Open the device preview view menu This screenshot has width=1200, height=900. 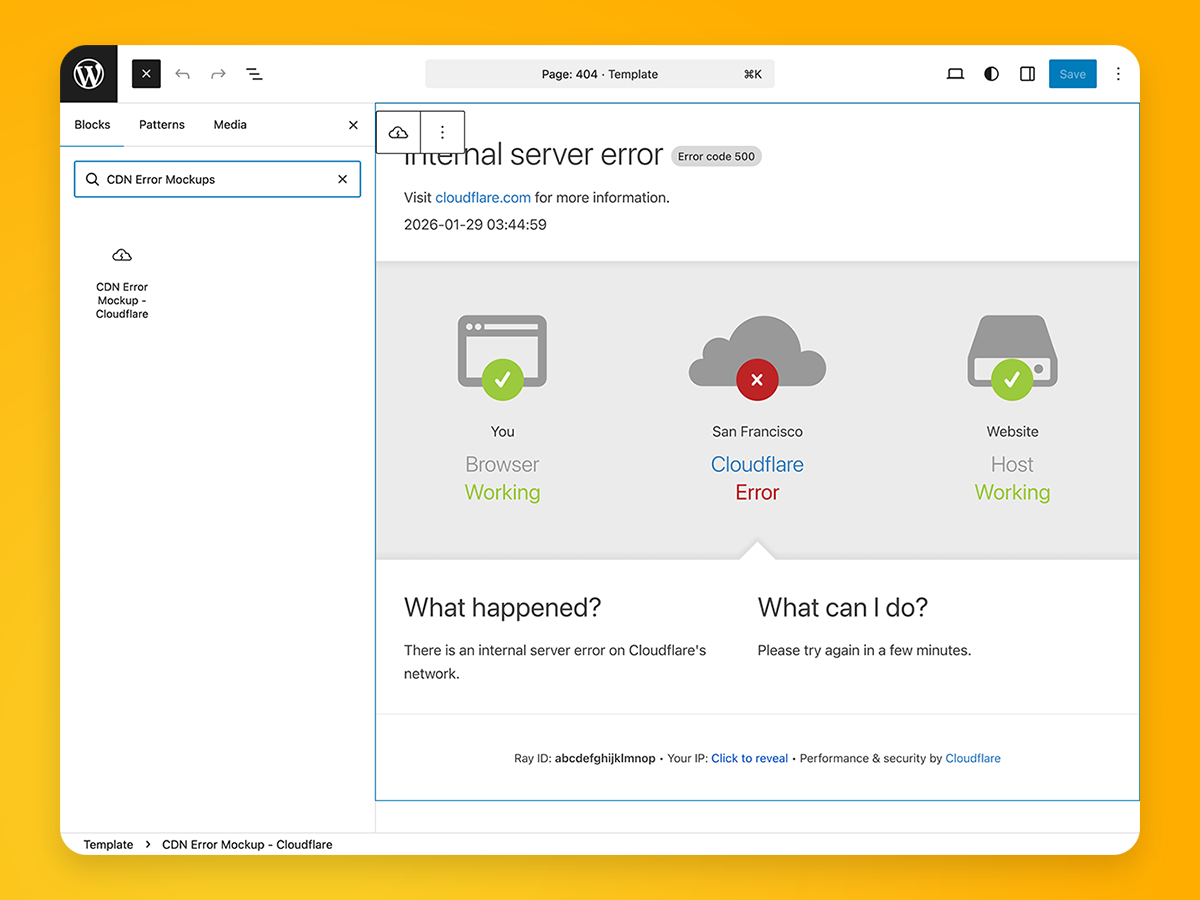955,74
